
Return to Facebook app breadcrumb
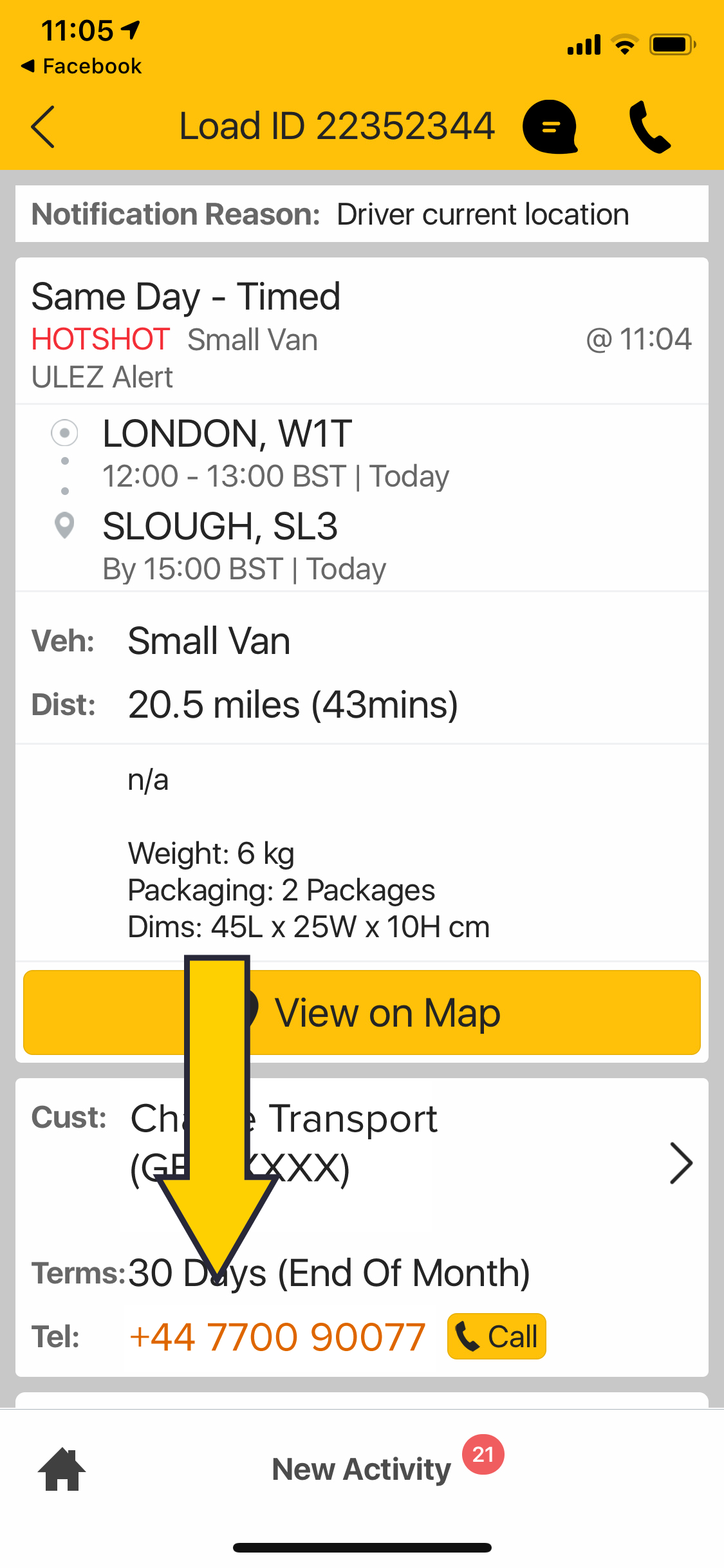coord(82,66)
